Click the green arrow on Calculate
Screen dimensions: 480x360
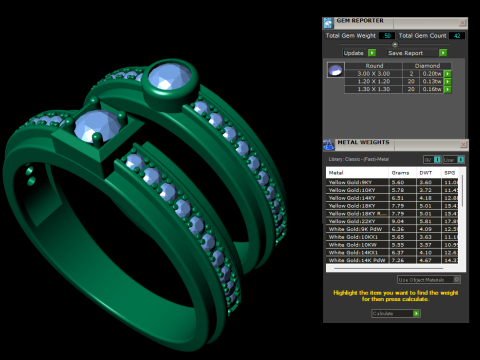pyautogui.click(x=416, y=313)
